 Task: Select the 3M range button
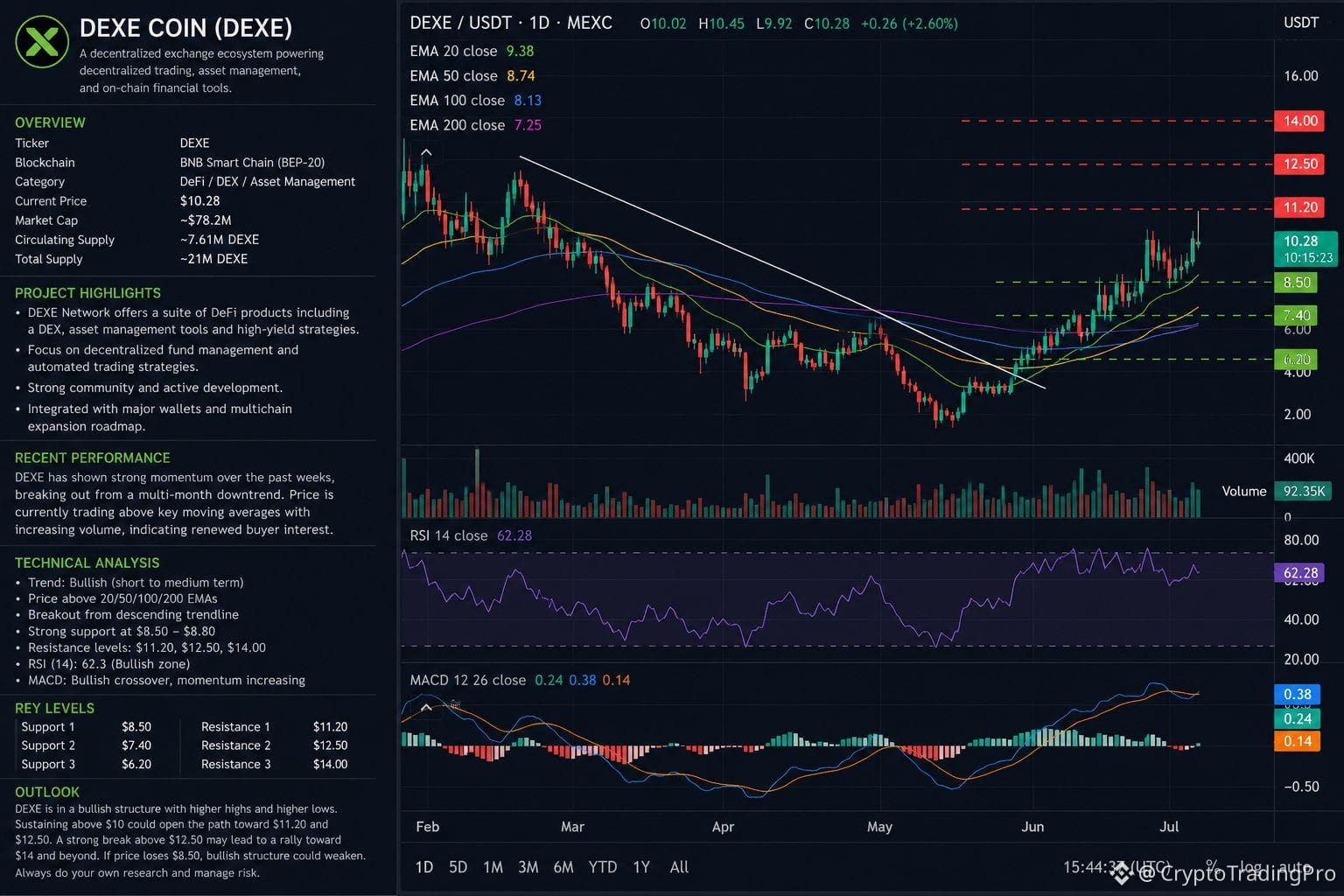point(528,867)
